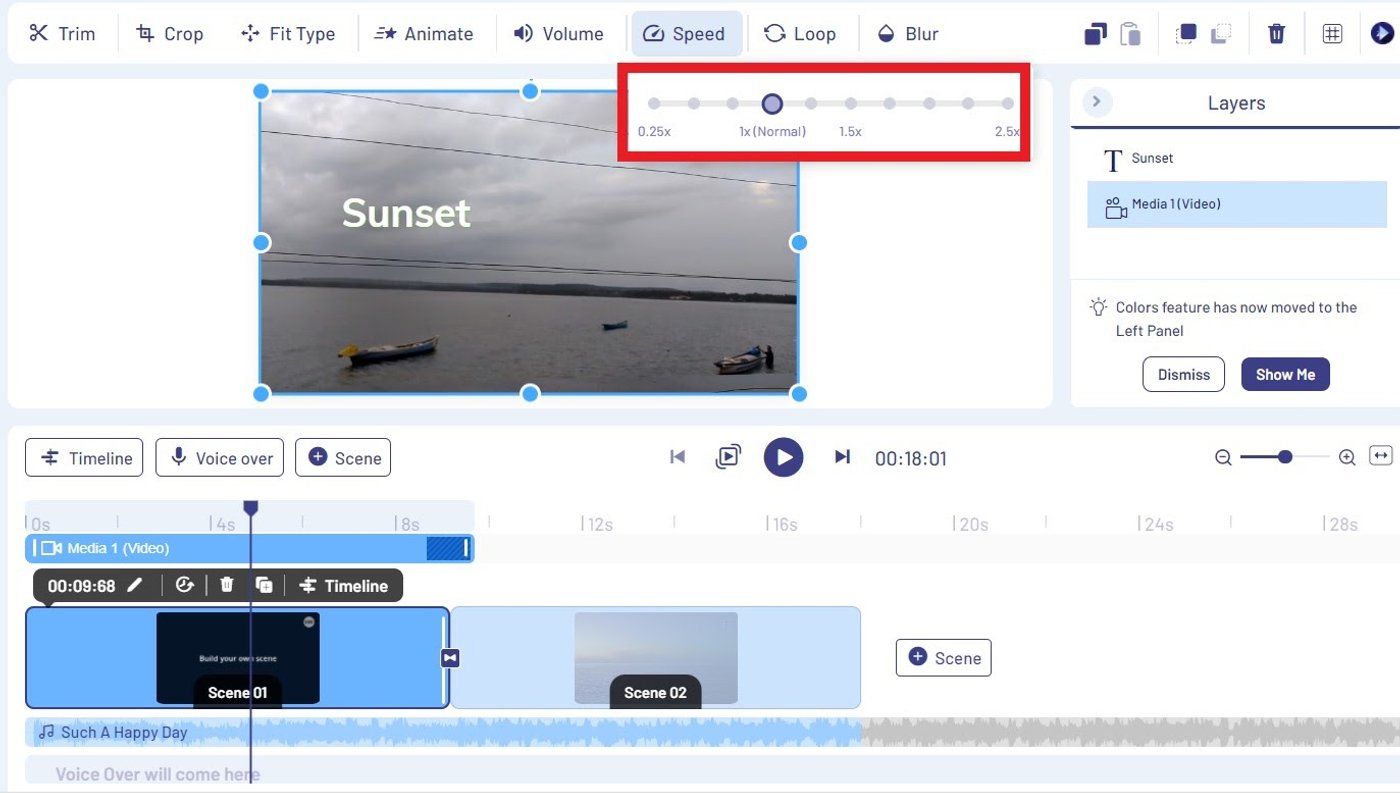Toggle the Speed panel
Image resolution: width=1400 pixels, height=793 pixels.
coord(686,33)
